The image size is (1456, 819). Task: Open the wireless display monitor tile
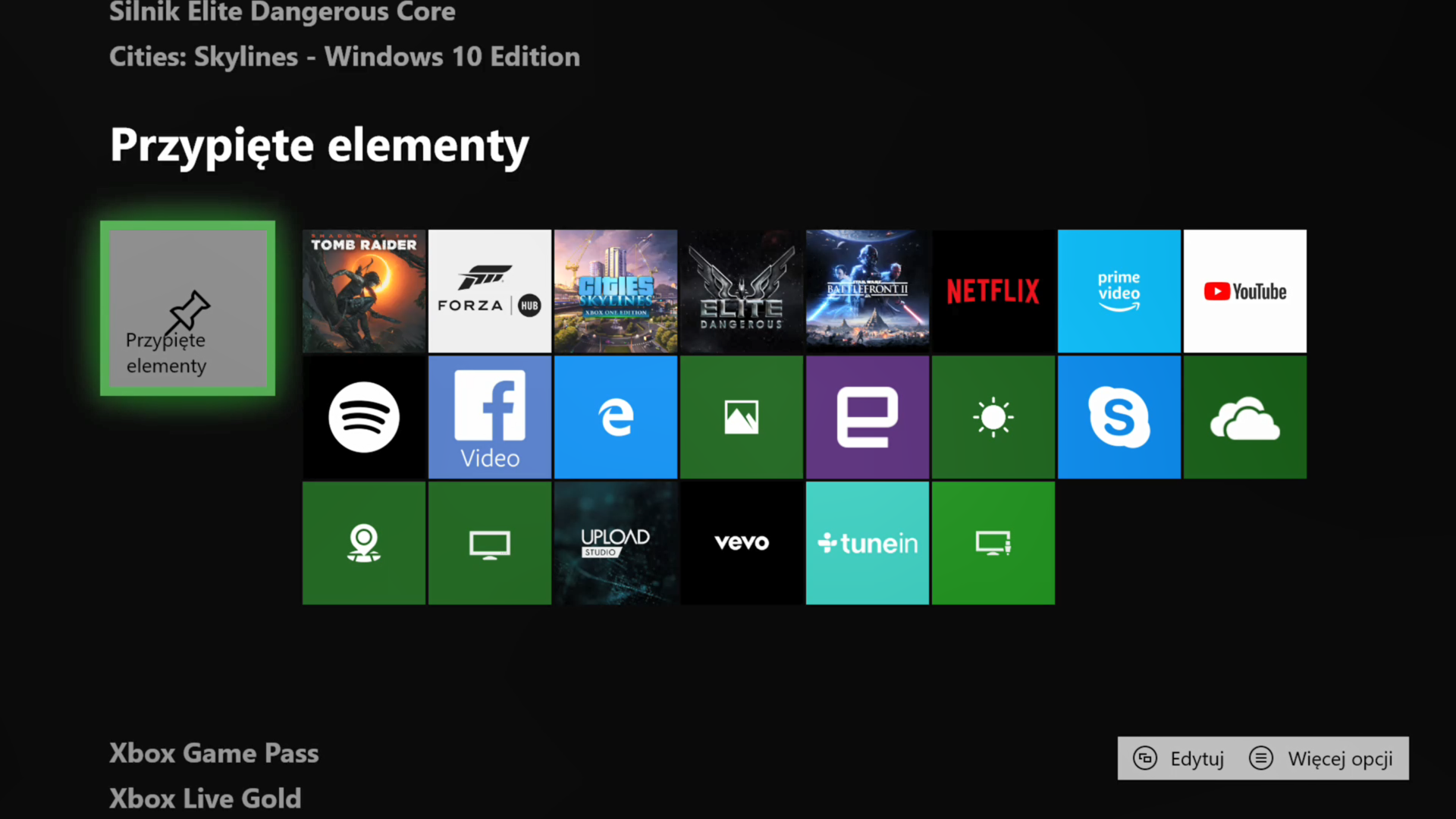coord(993,543)
